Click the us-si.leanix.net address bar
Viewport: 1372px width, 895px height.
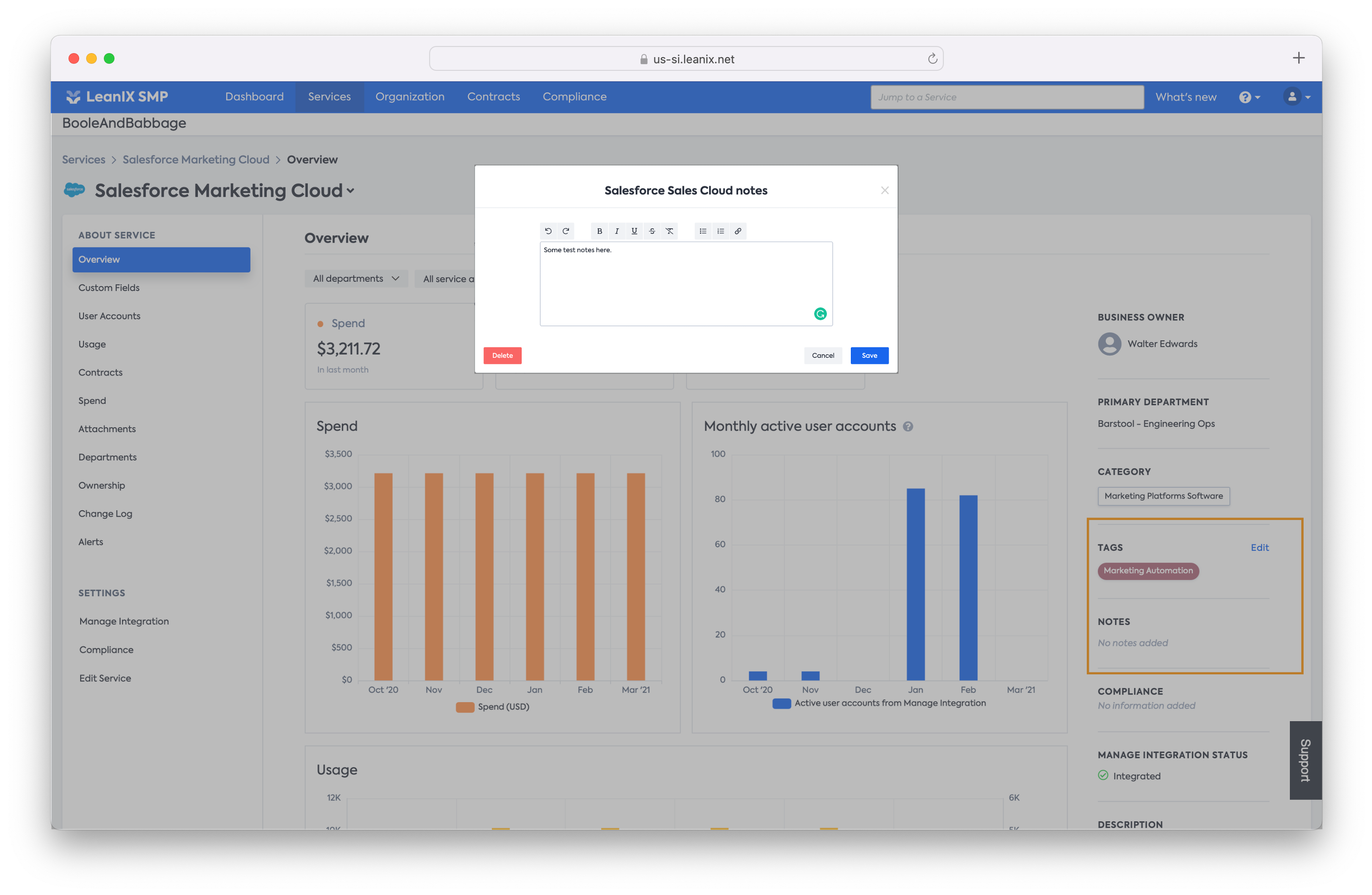tap(686, 59)
